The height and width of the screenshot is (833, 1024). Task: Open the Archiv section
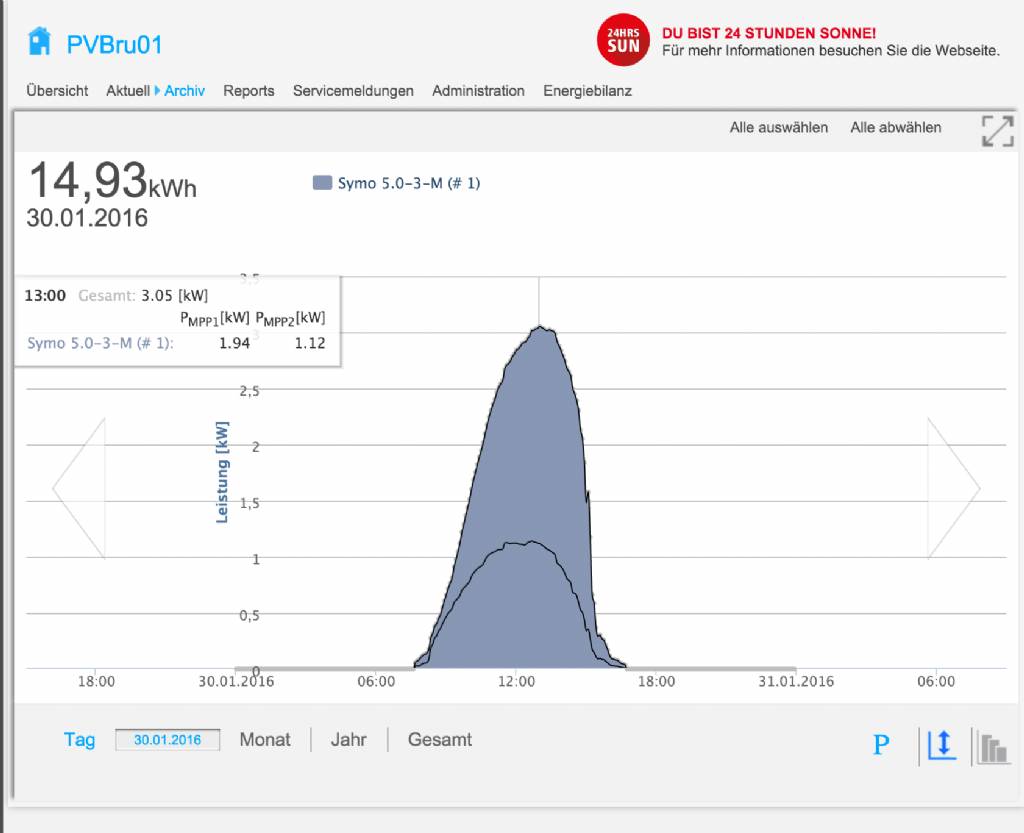click(x=185, y=91)
